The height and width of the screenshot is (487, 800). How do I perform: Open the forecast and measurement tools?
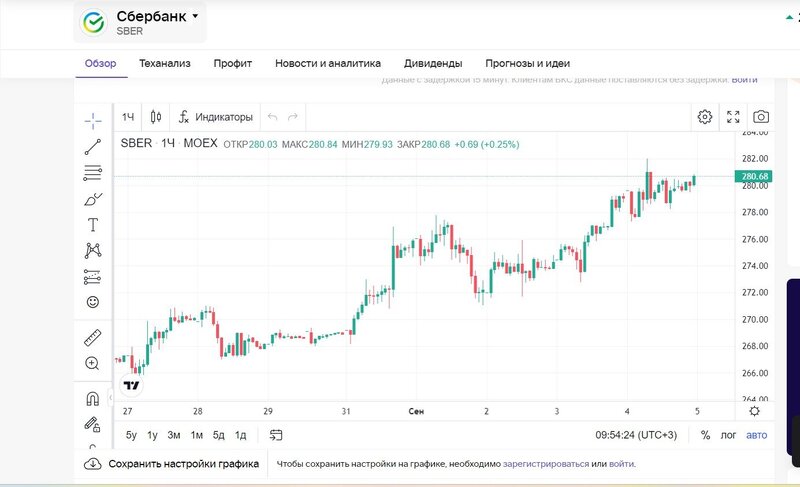pyautogui.click(x=93, y=276)
